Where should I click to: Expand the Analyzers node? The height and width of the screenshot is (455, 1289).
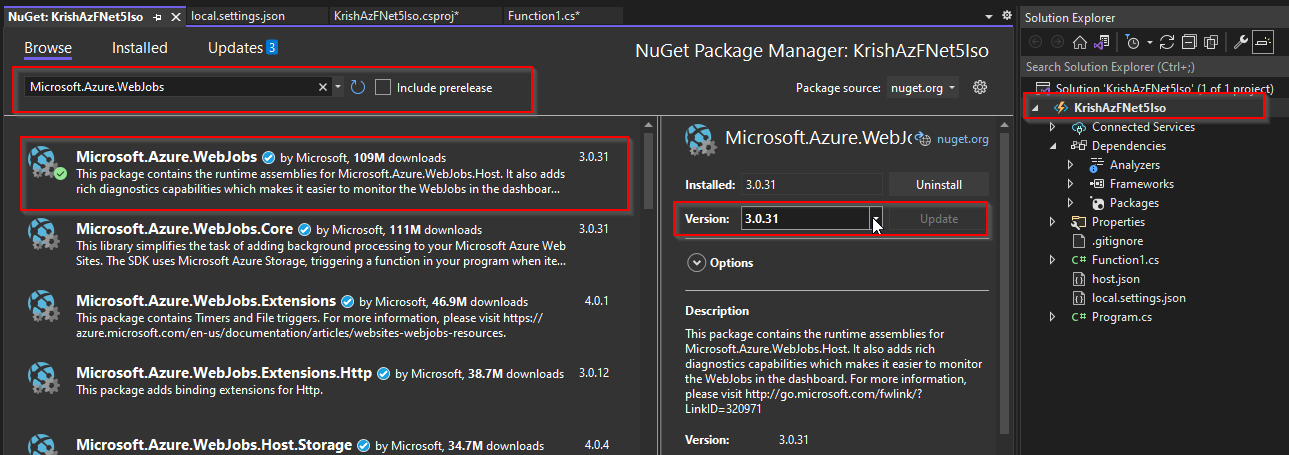pos(1070,165)
